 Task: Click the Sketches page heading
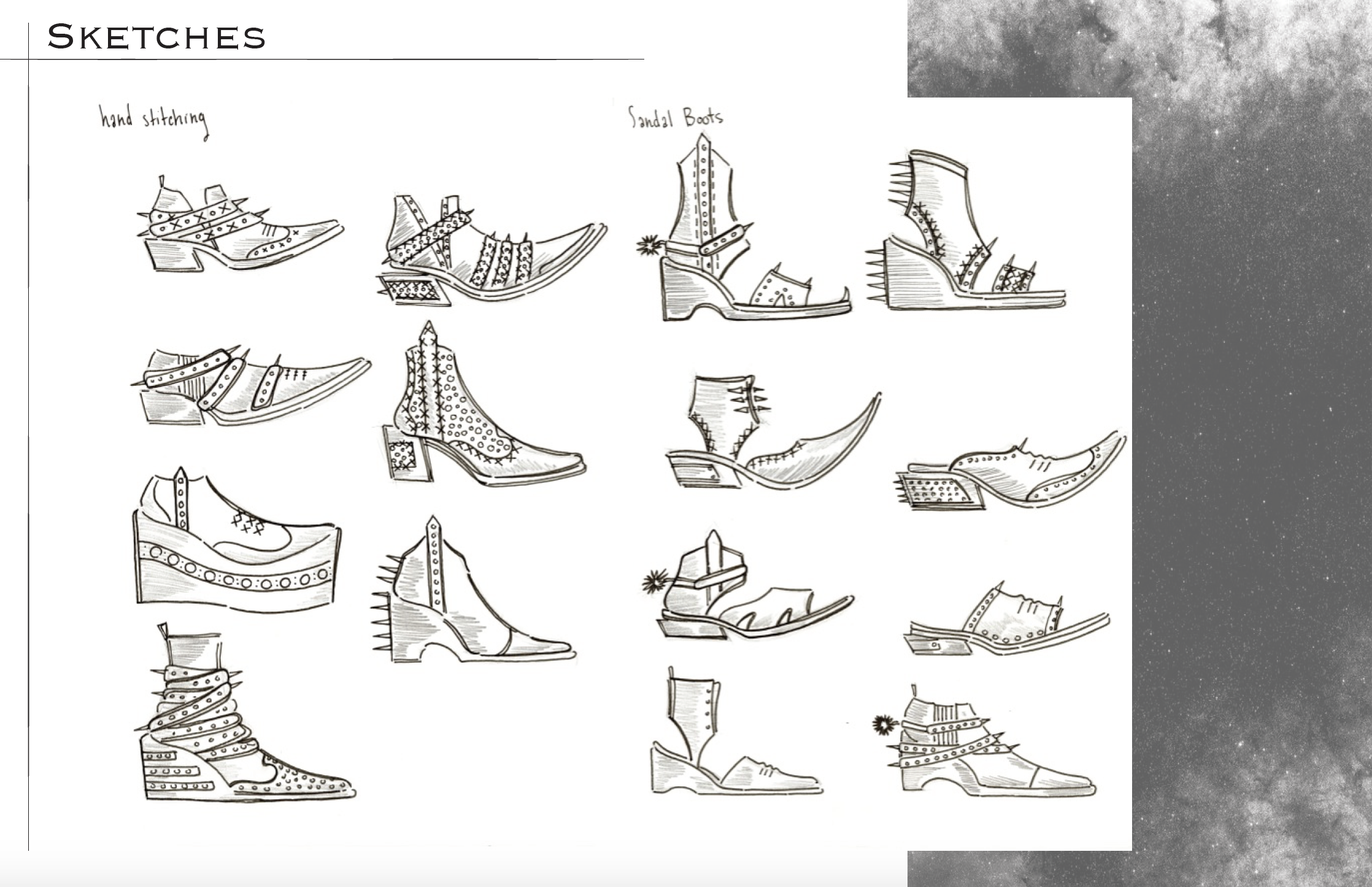[156, 37]
